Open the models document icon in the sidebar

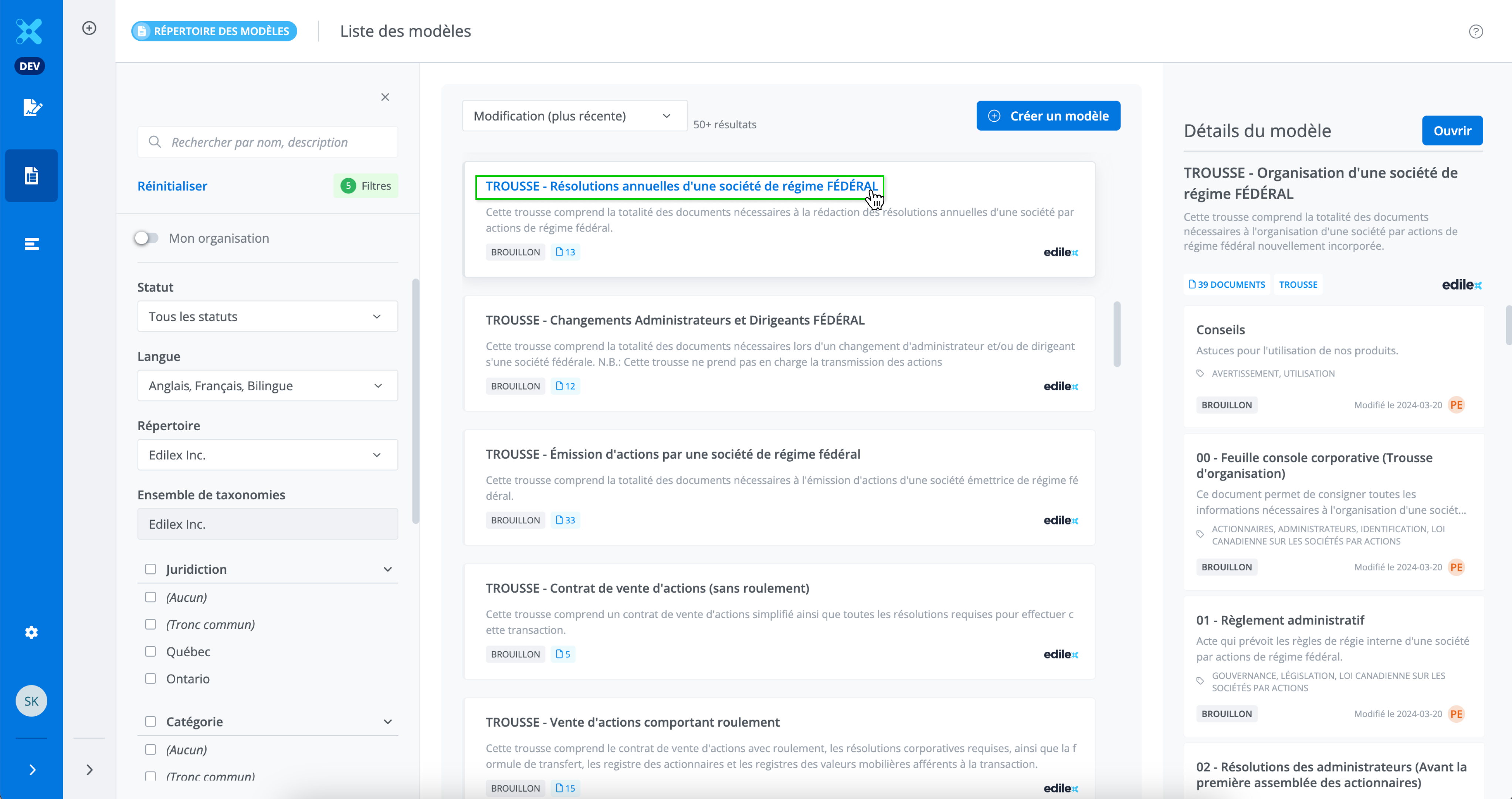[x=32, y=176]
